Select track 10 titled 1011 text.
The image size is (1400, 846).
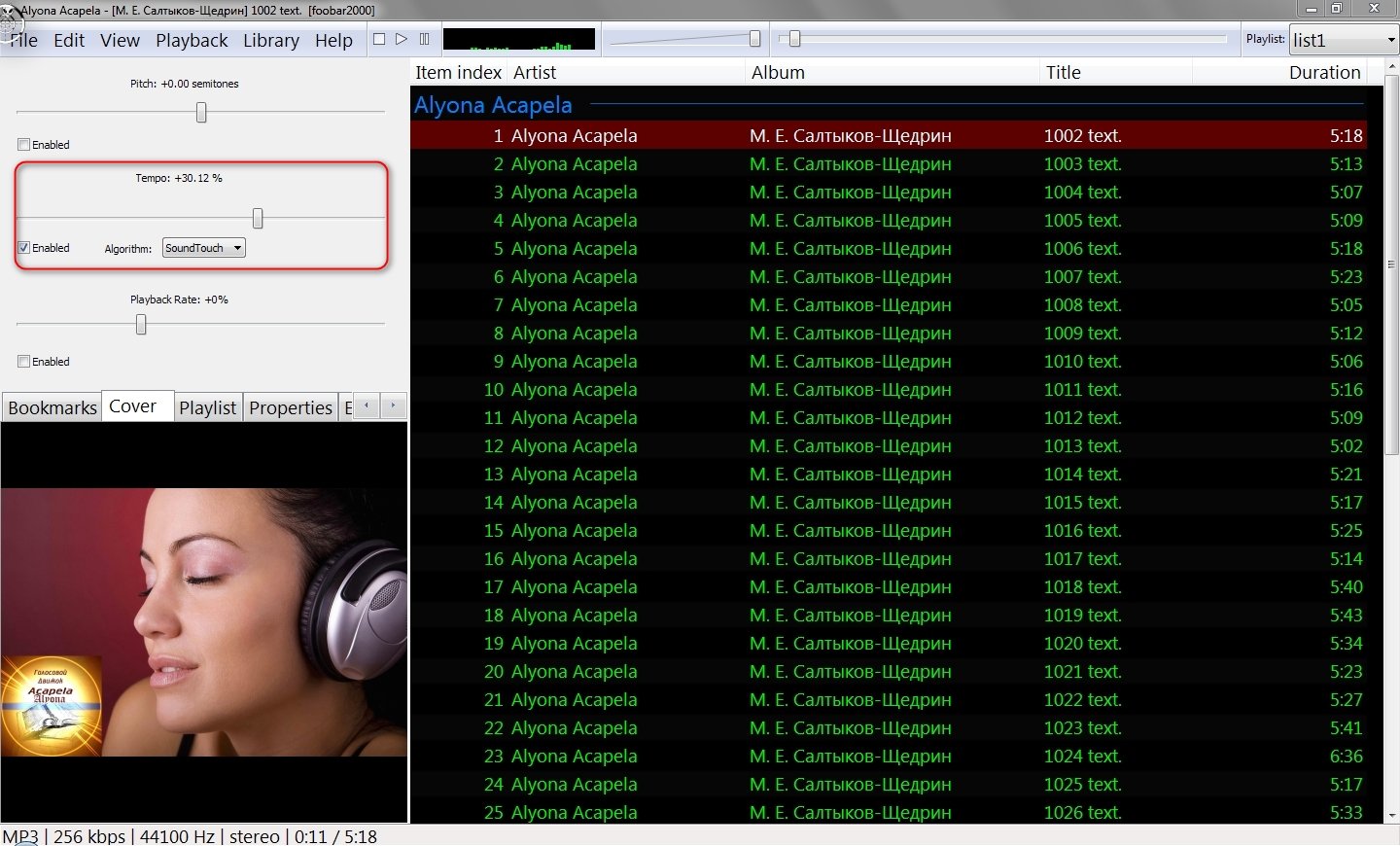(889, 389)
